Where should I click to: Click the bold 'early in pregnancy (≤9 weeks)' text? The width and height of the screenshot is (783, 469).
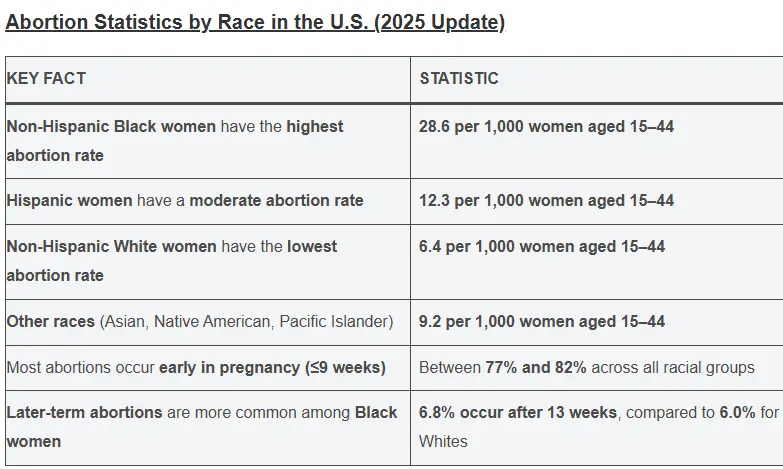[x=272, y=367]
